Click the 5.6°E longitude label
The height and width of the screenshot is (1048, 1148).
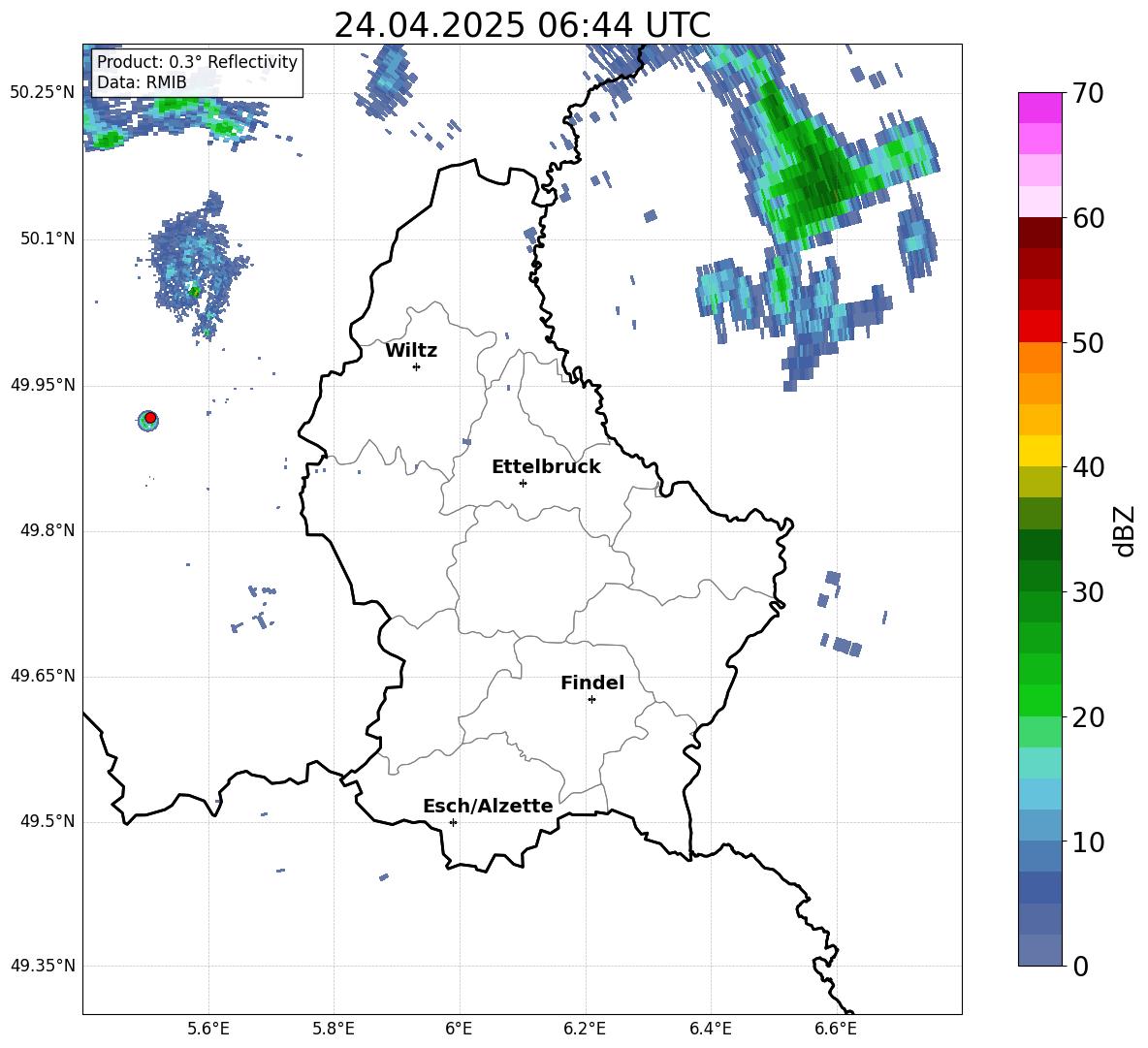tap(208, 1030)
